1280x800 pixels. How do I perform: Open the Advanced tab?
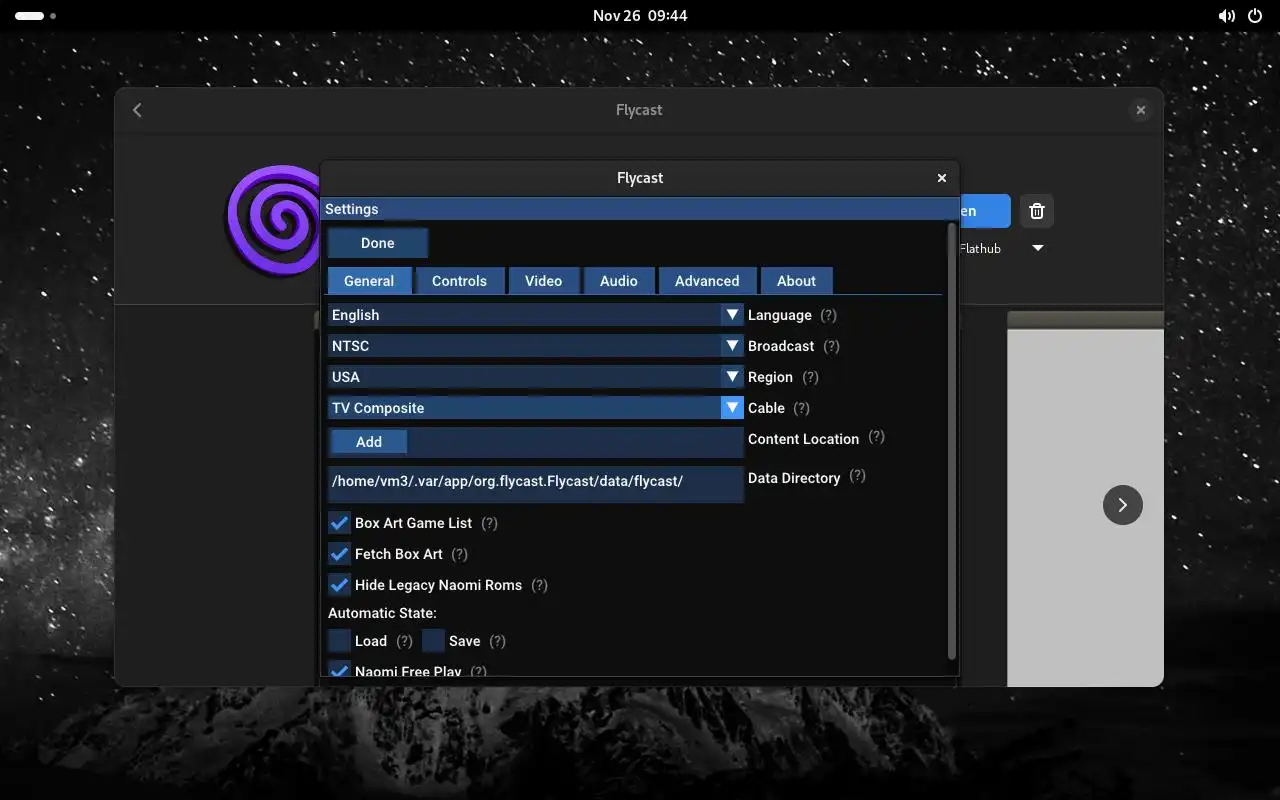click(707, 281)
